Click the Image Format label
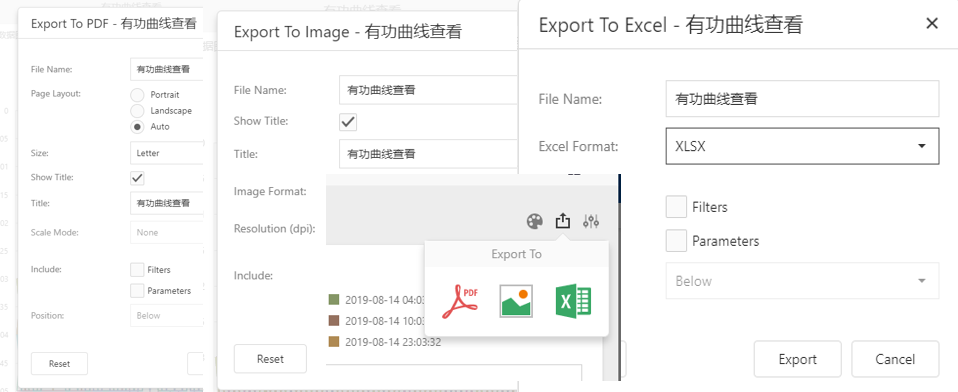958x392 pixels. [270, 191]
